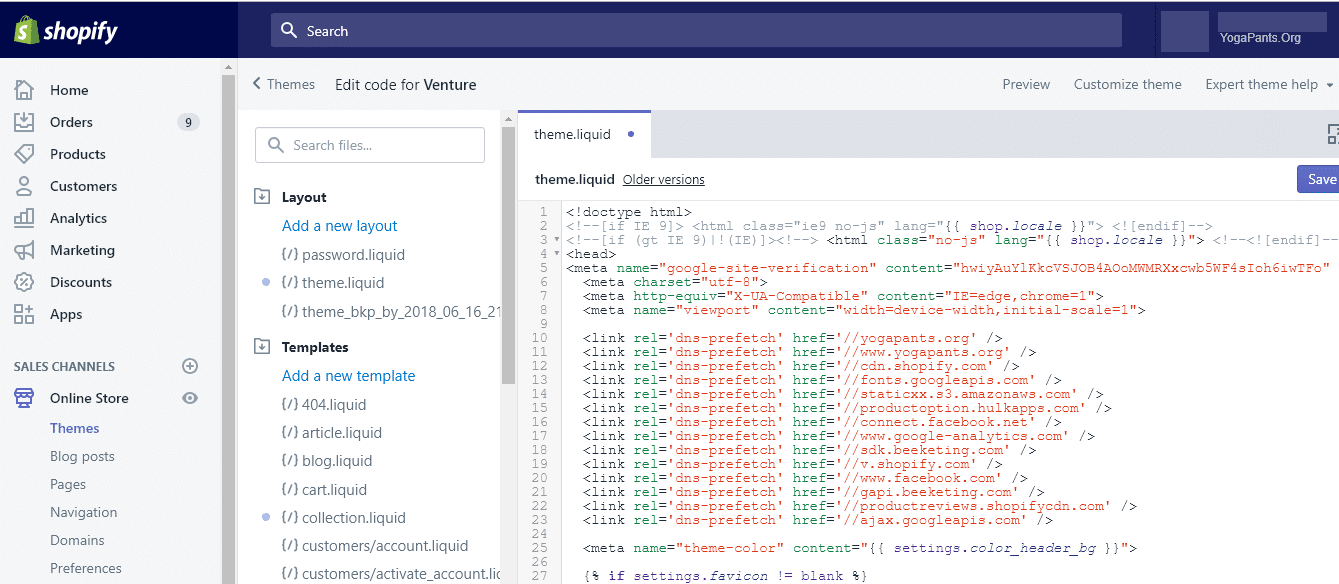Collapse the code fold arrow at line 3

click(557, 240)
